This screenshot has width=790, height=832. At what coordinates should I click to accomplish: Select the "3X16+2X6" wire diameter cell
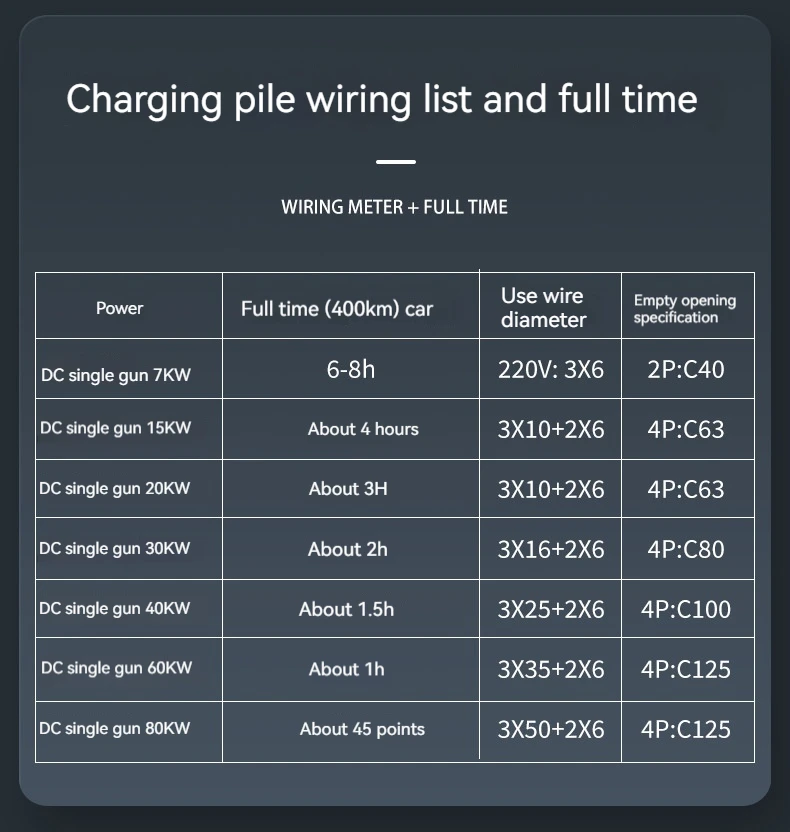coord(551,549)
